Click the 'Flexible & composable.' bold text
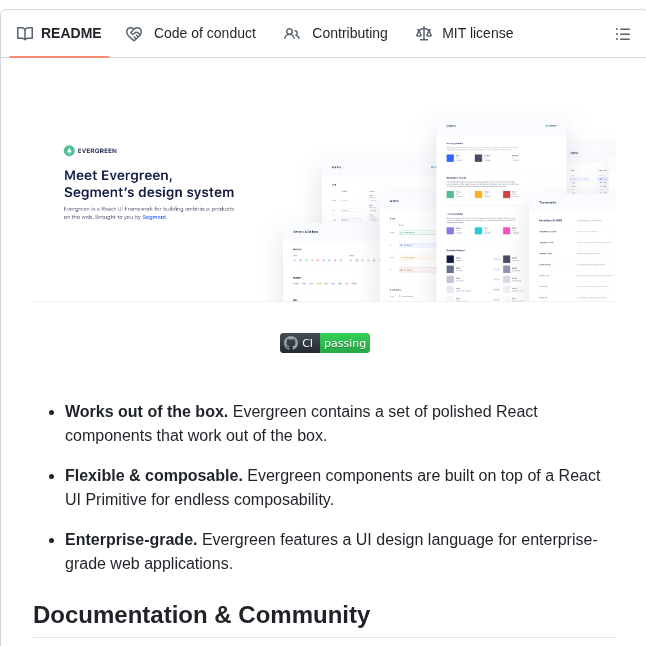Image resolution: width=646 pixels, height=646 pixels. pyautogui.click(x=154, y=475)
